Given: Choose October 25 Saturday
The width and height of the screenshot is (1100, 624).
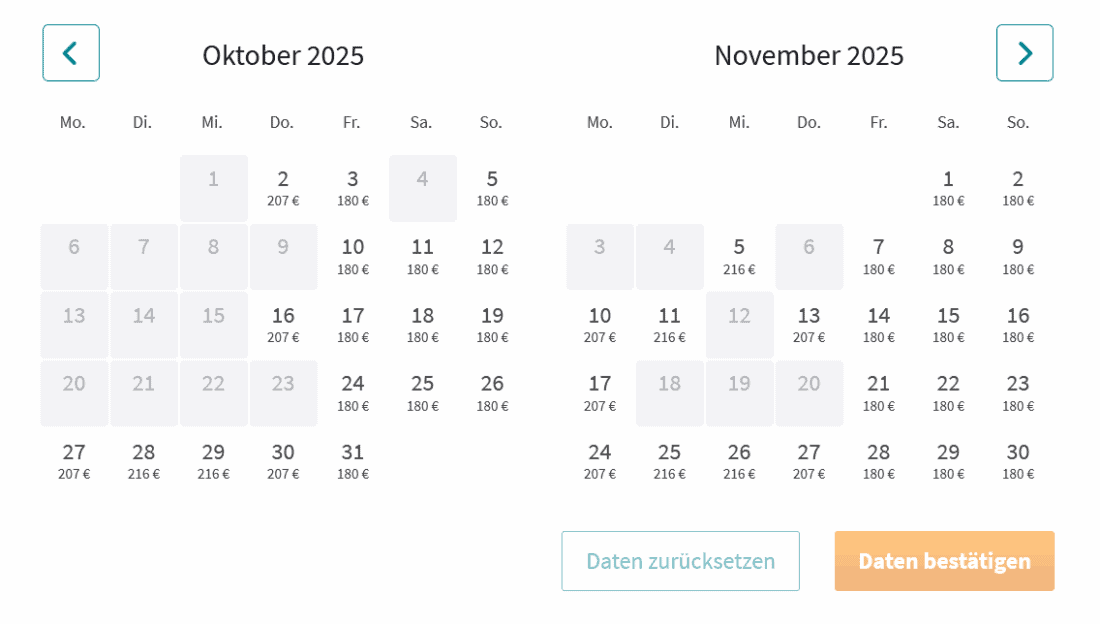Looking at the screenshot, I should tap(422, 393).
